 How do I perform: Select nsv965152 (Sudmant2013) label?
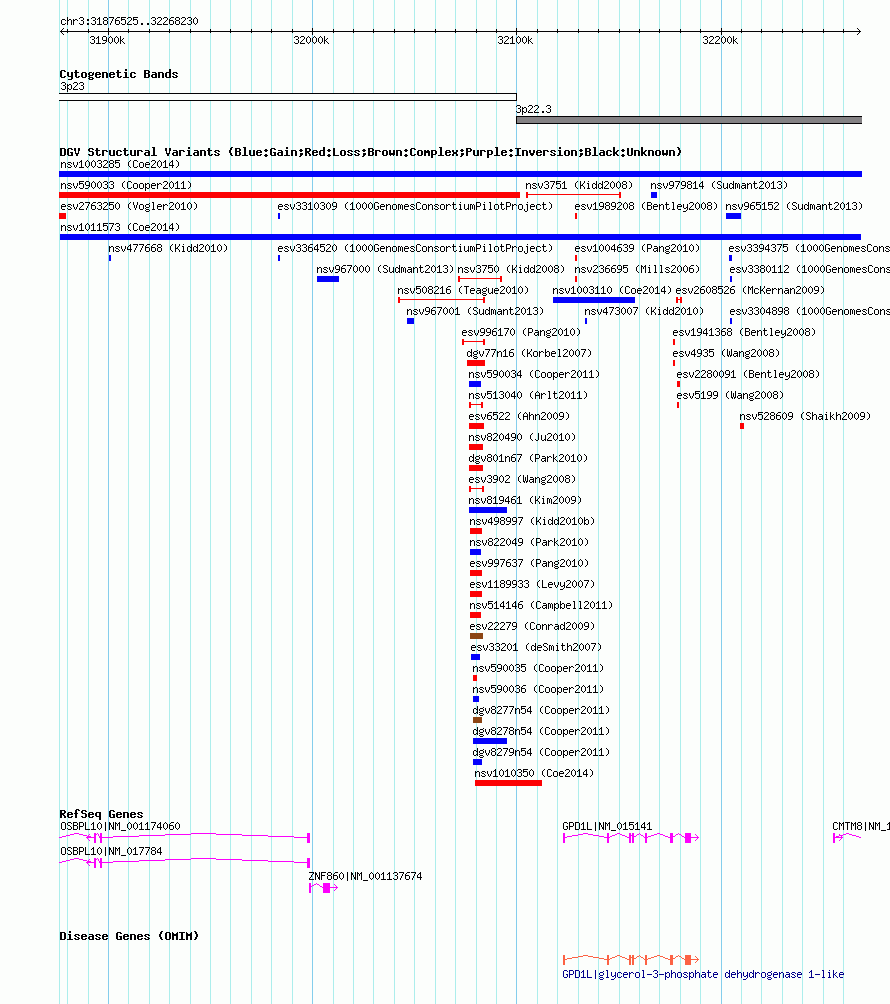(x=794, y=207)
